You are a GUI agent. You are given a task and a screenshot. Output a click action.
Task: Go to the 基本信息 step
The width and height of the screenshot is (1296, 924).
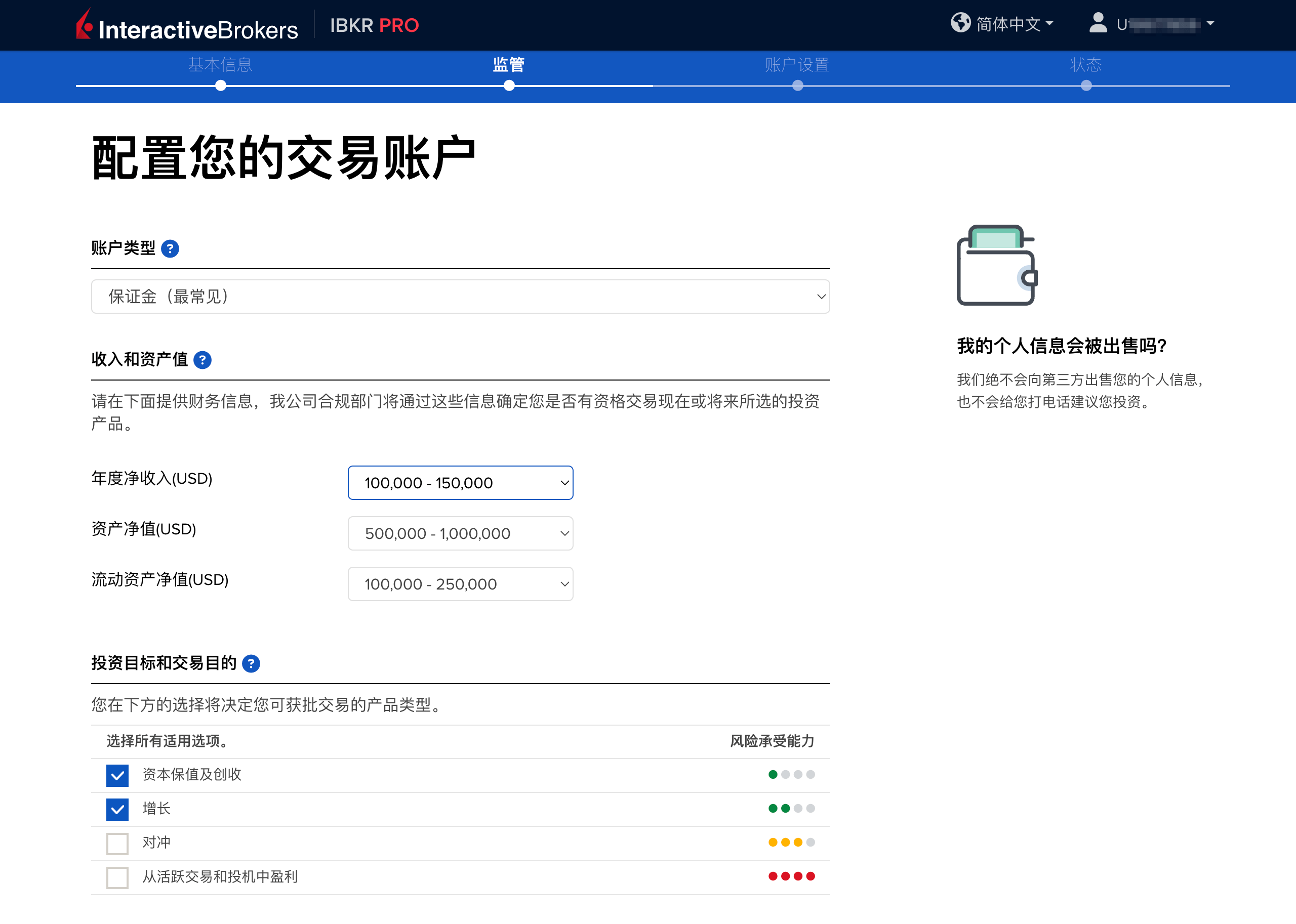pyautogui.click(x=221, y=65)
